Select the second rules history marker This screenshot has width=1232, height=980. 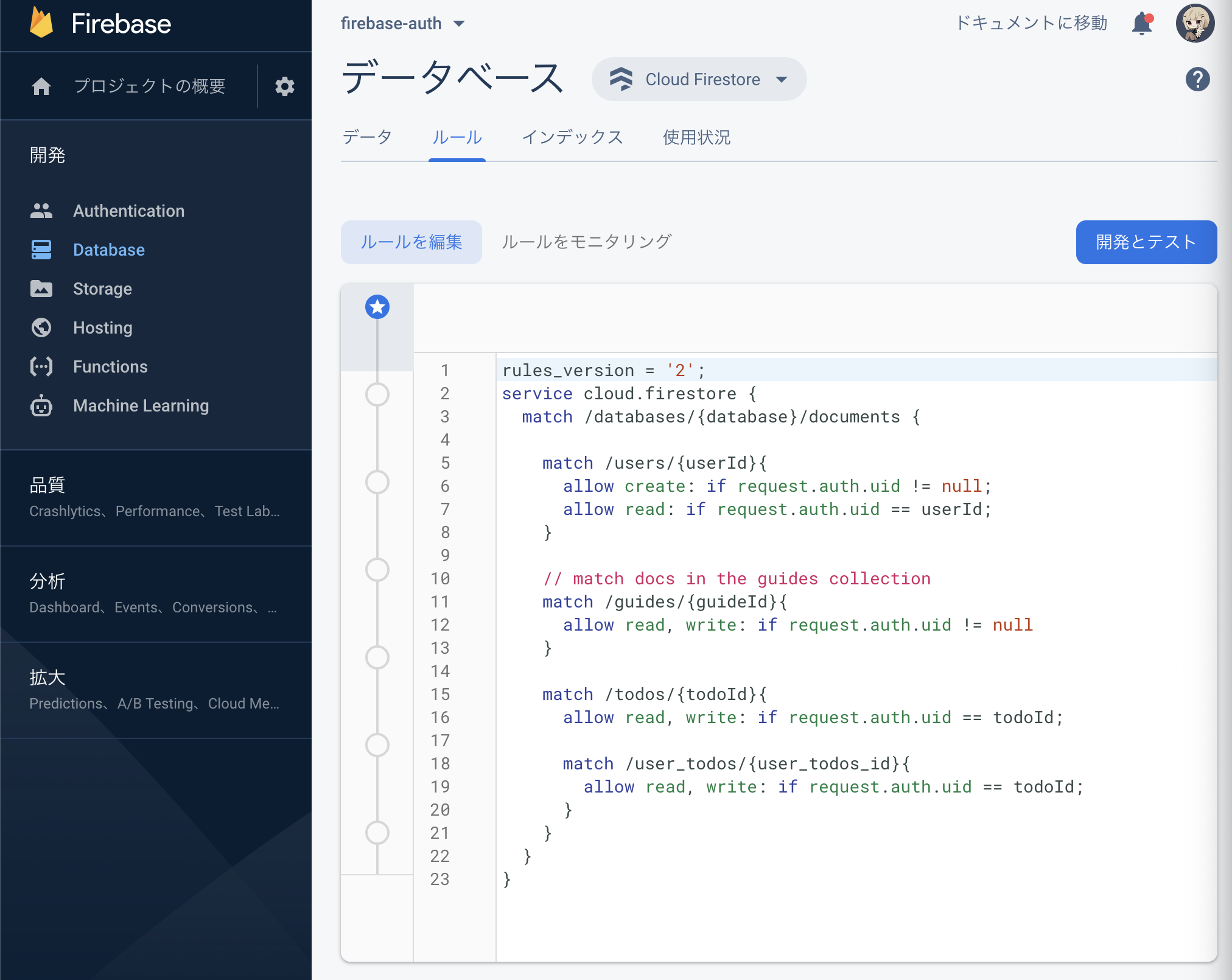tap(377, 394)
